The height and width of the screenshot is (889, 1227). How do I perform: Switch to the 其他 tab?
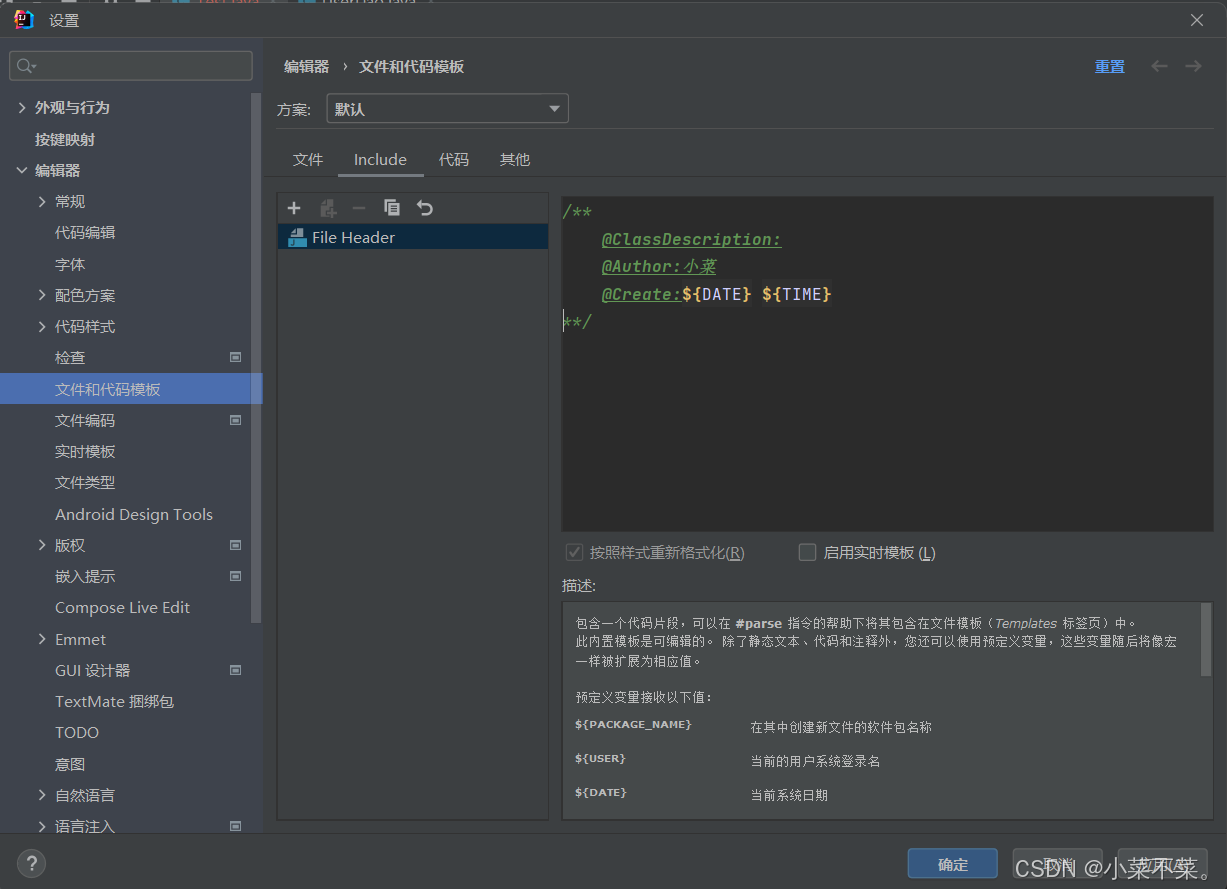(x=515, y=160)
